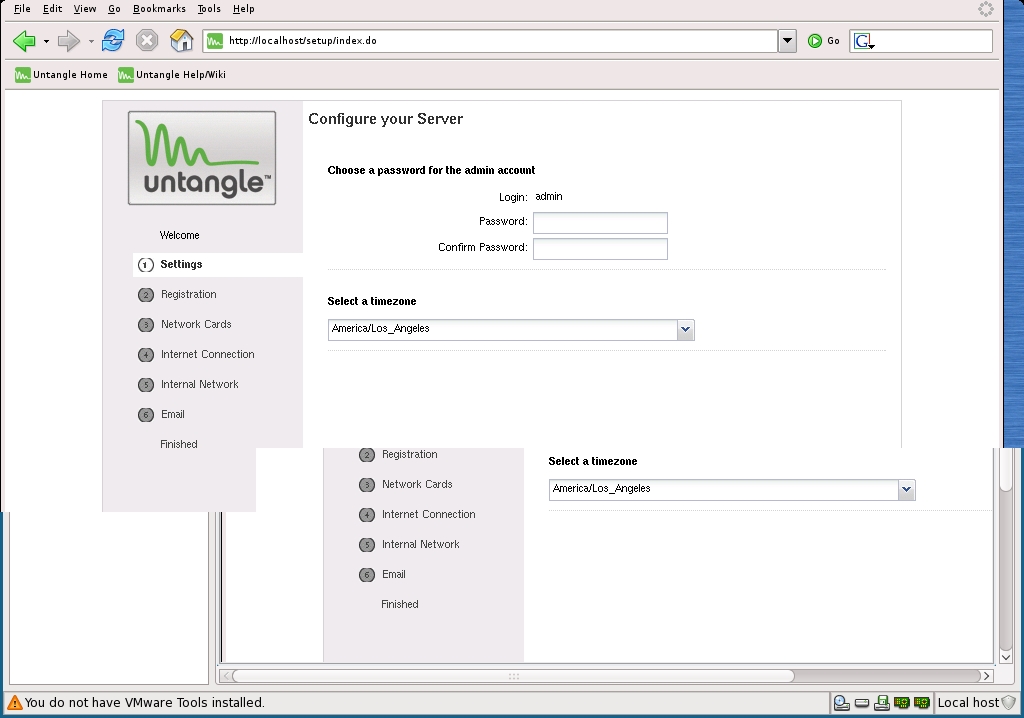Click the scroll-down arrow of the vertical scrollbar
Image resolution: width=1024 pixels, height=718 pixels.
(1006, 657)
